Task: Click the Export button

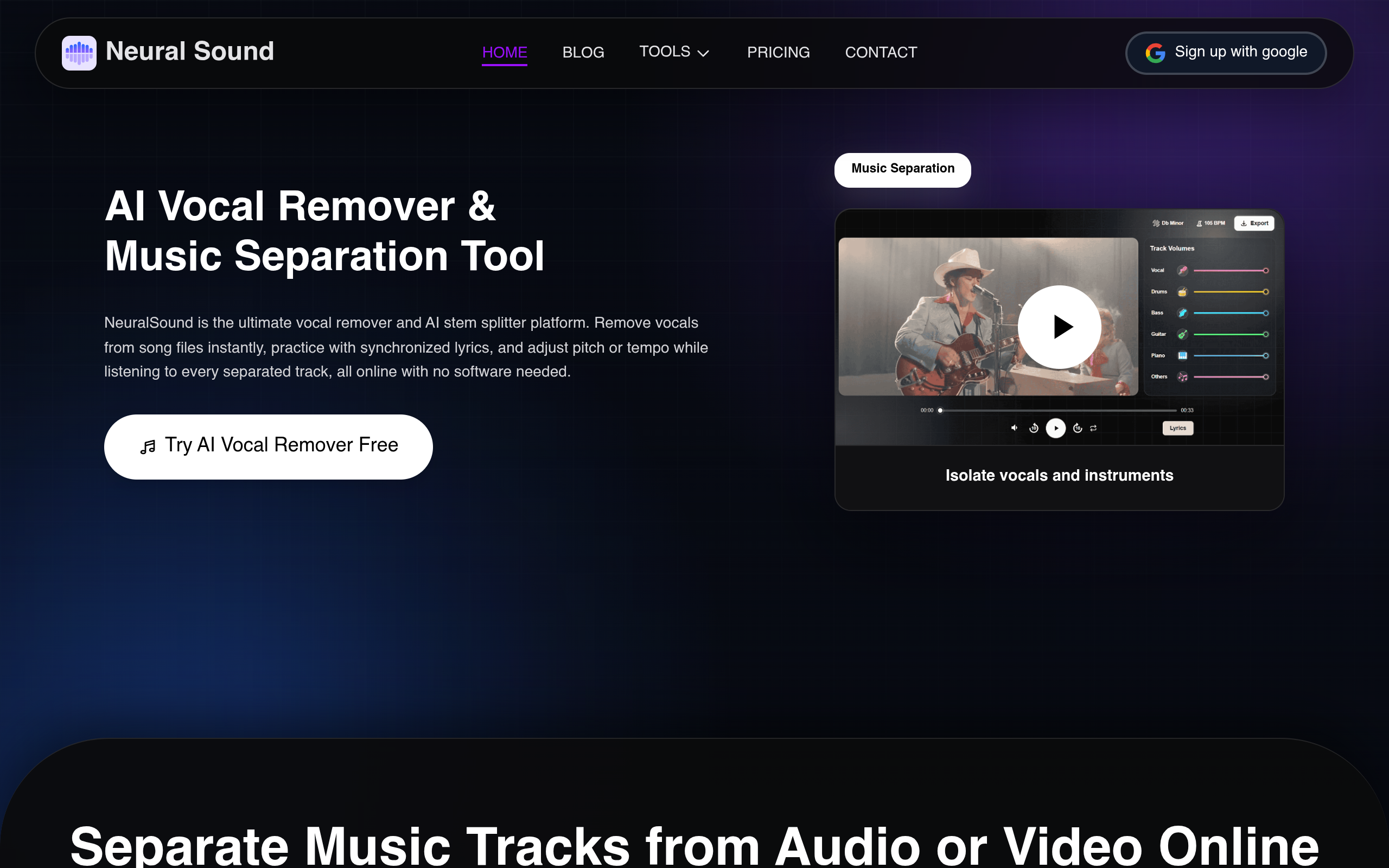Action: [1254, 224]
